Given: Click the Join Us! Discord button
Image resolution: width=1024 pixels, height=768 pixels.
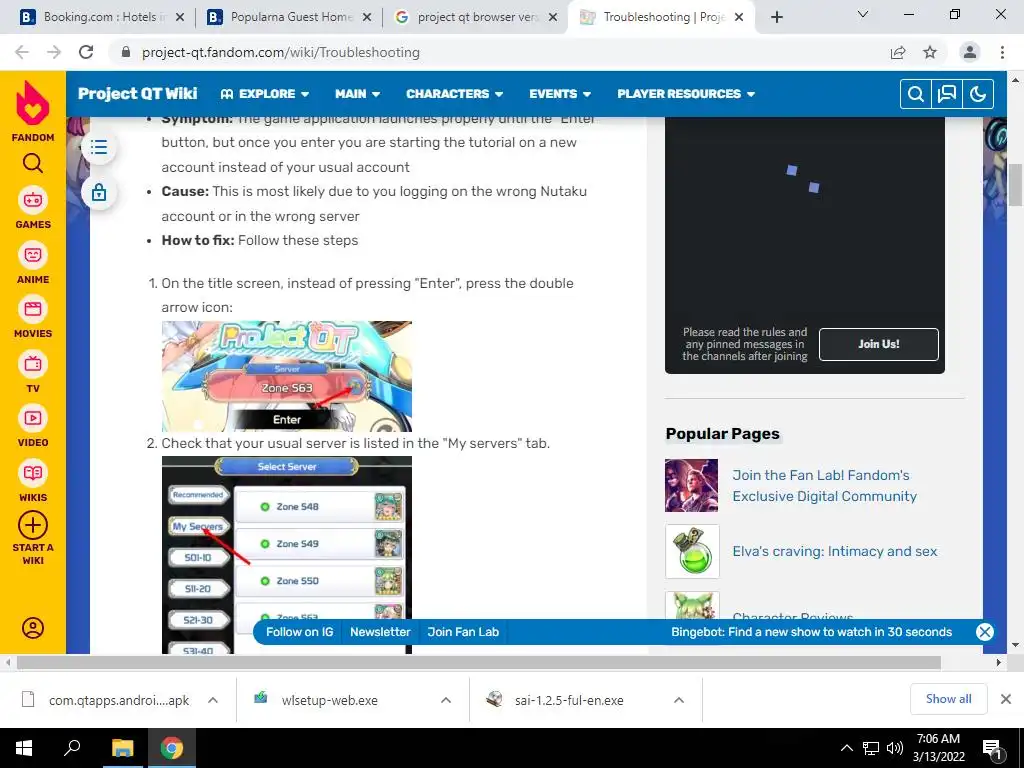Looking at the screenshot, I should [x=878, y=344].
